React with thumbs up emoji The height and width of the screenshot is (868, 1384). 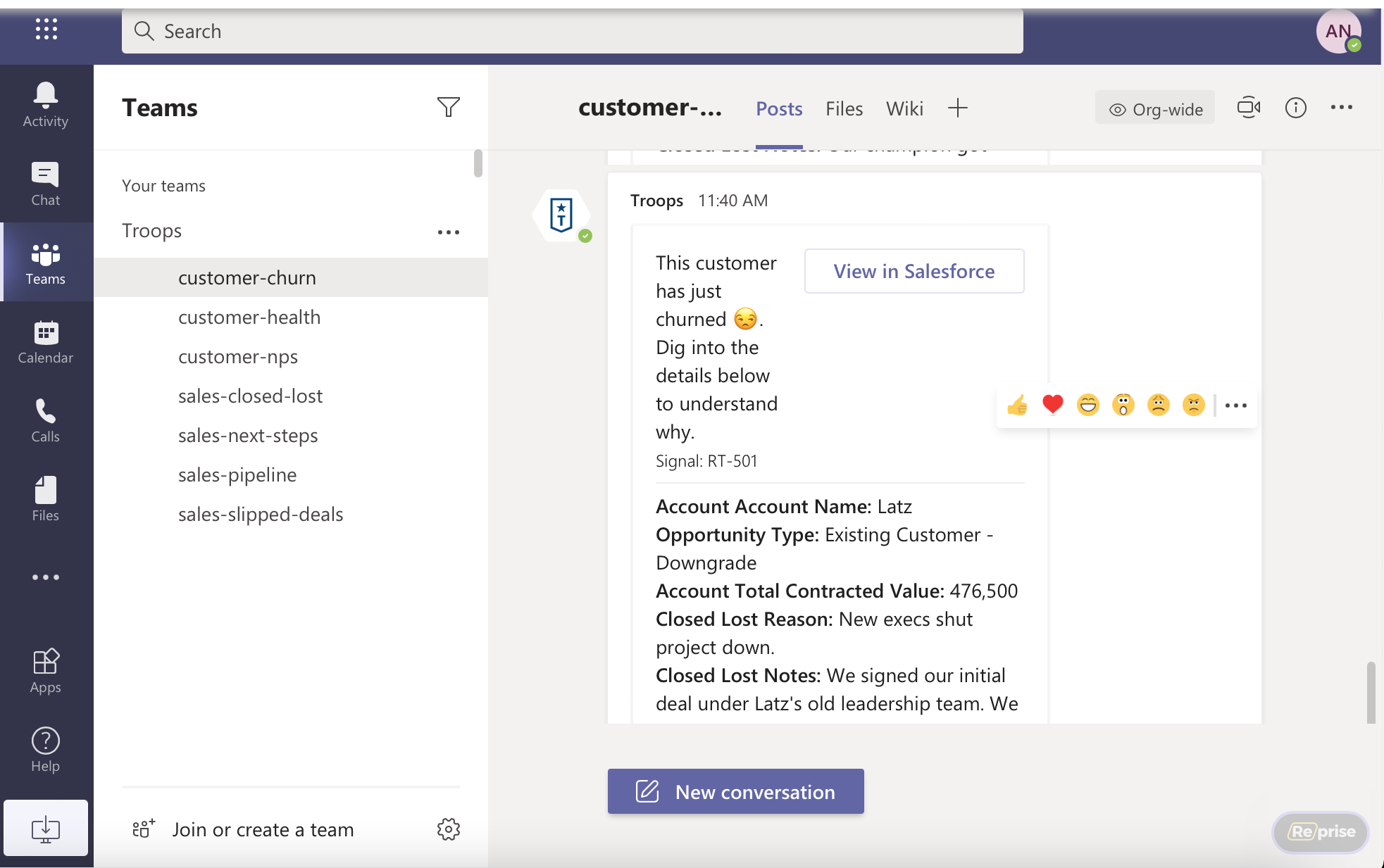click(1018, 405)
